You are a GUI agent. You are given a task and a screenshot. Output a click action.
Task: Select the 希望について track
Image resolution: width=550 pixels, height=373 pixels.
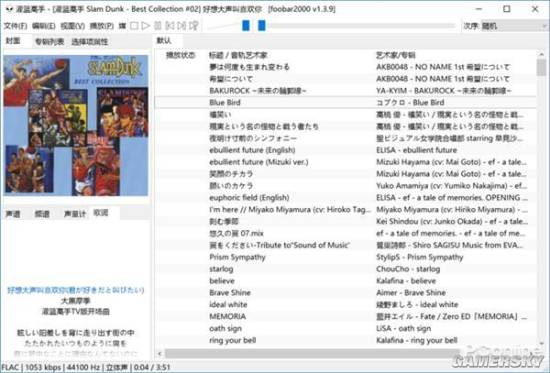pos(231,79)
